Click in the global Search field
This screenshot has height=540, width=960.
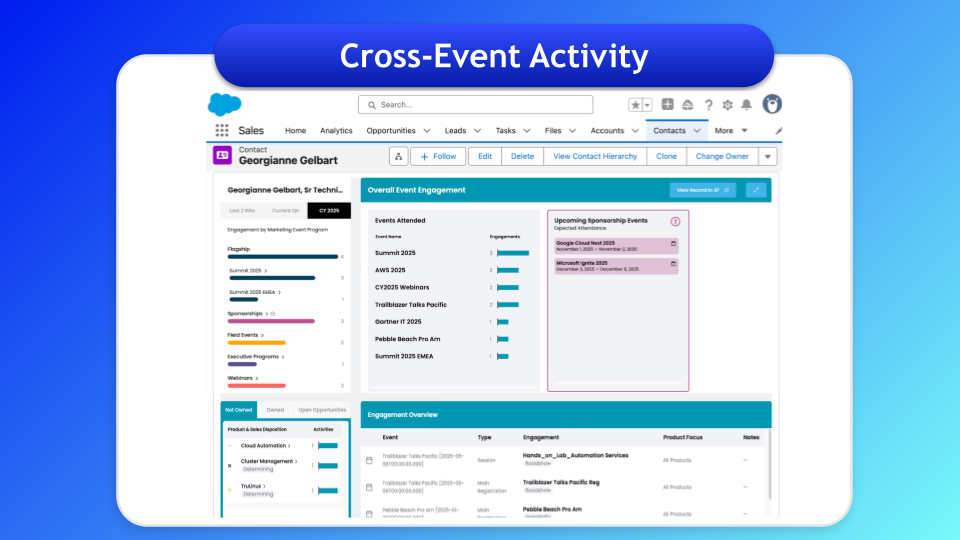coord(476,105)
